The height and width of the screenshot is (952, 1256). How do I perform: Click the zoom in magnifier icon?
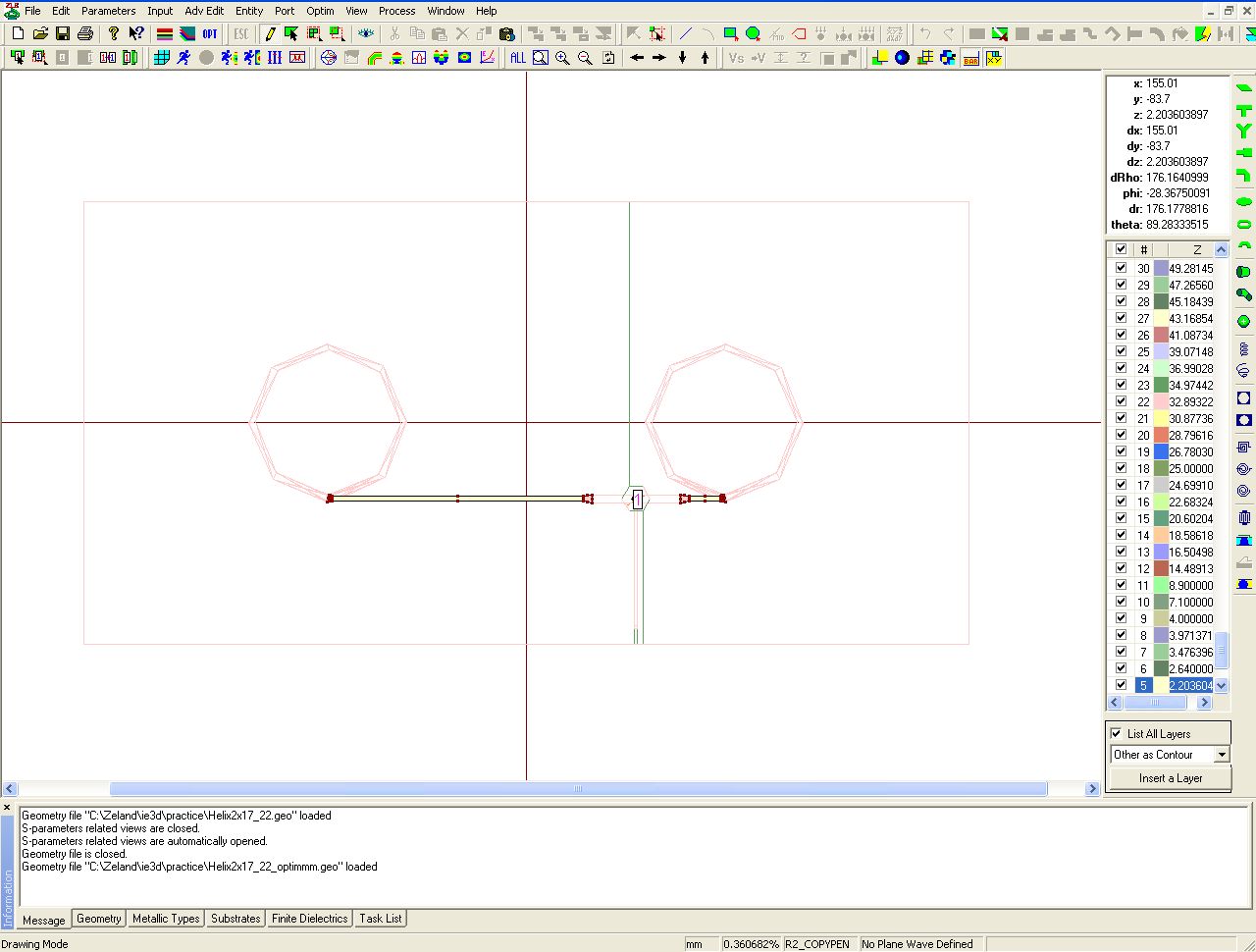point(562,58)
